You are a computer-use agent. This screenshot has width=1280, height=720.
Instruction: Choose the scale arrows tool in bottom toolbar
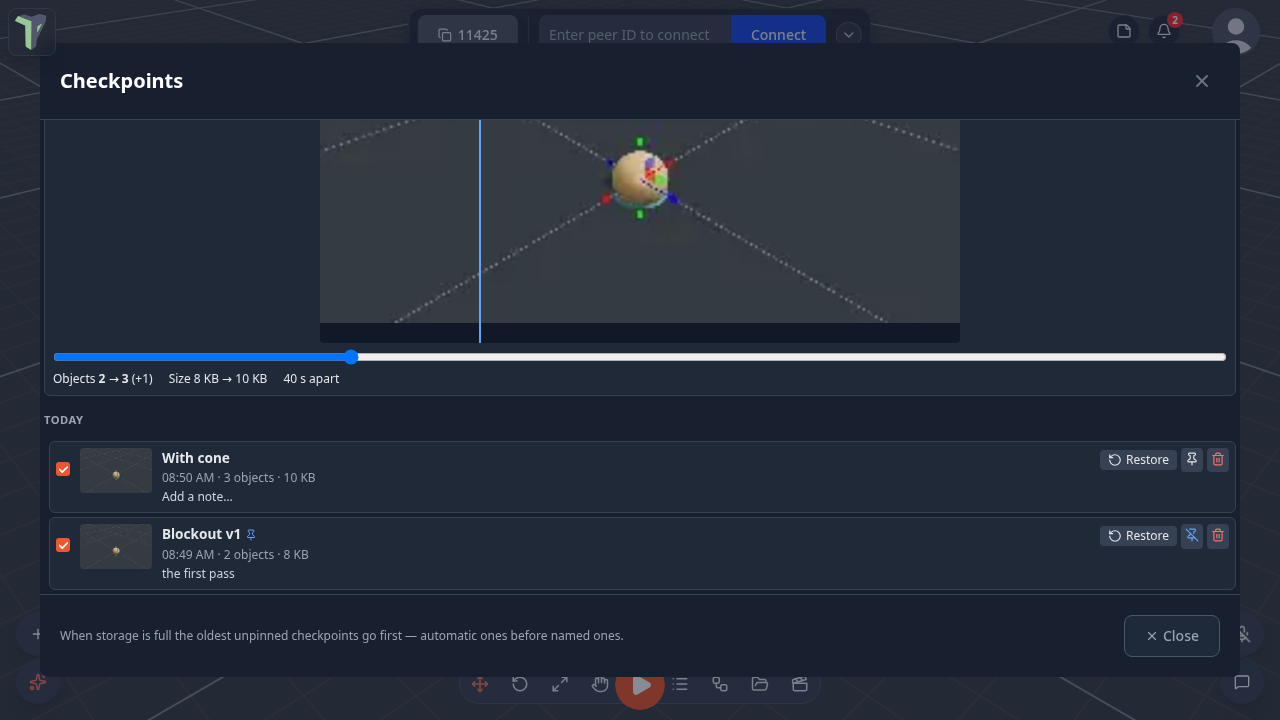560,684
